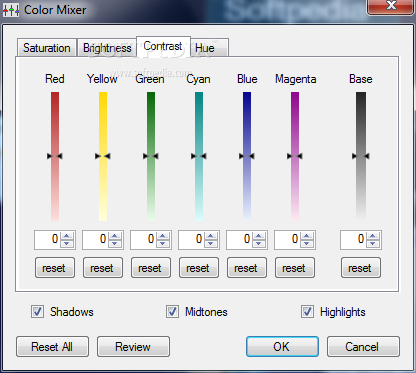This screenshot has width=416, height=373.
Task: Increase the Base value with up arrow
Action: (373, 236)
